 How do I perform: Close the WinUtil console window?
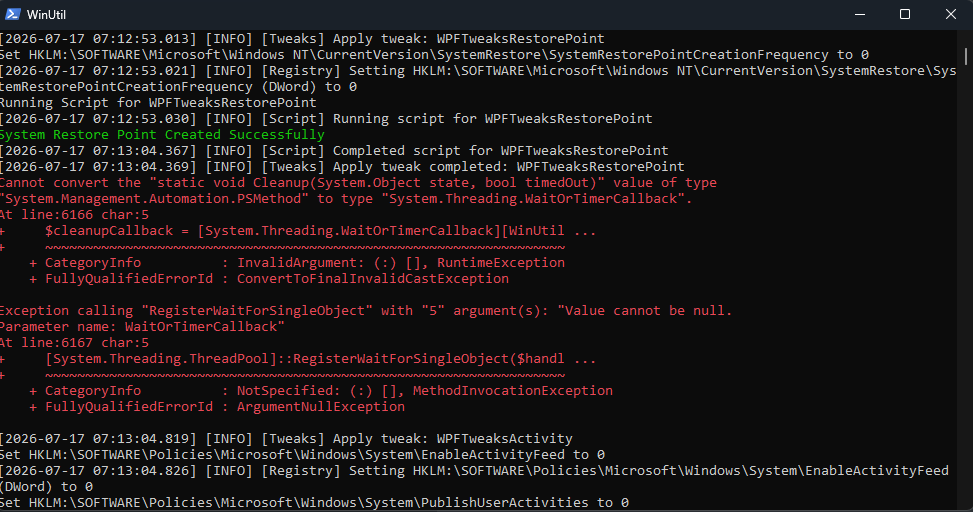[x=950, y=14]
